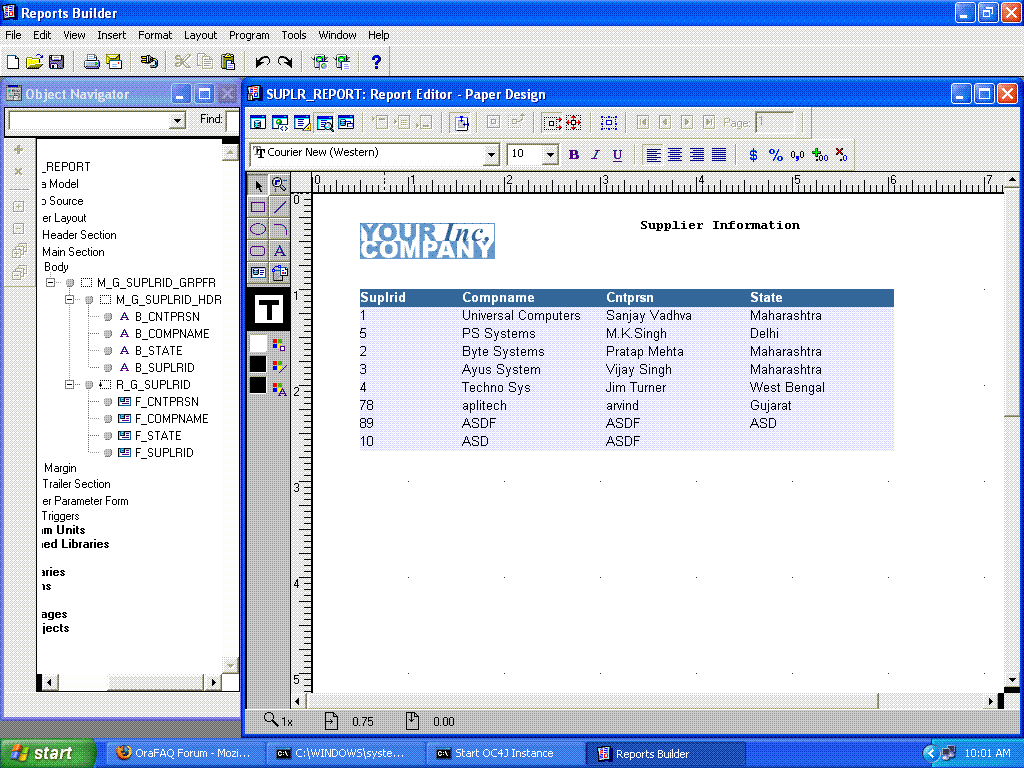The height and width of the screenshot is (768, 1024).
Task: Click the blue question mark Help icon
Action: [376, 62]
